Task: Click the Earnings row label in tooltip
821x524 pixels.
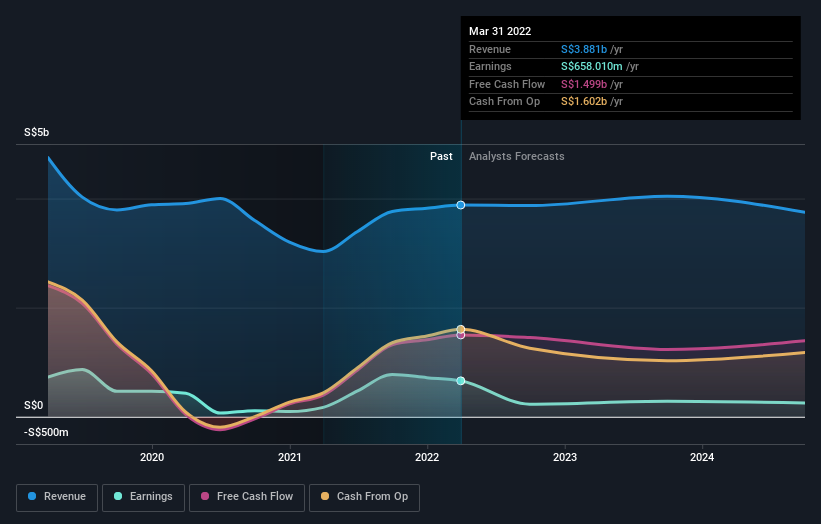Action: [490, 66]
